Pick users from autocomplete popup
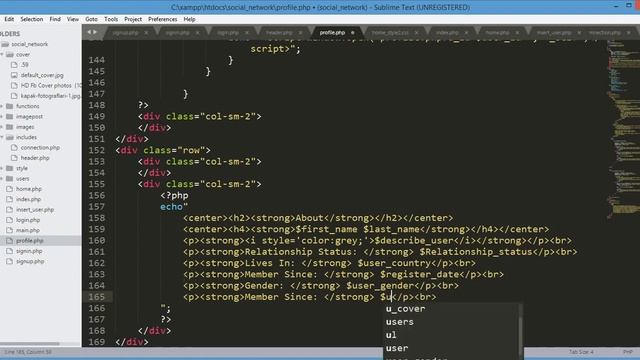 pos(451,322)
